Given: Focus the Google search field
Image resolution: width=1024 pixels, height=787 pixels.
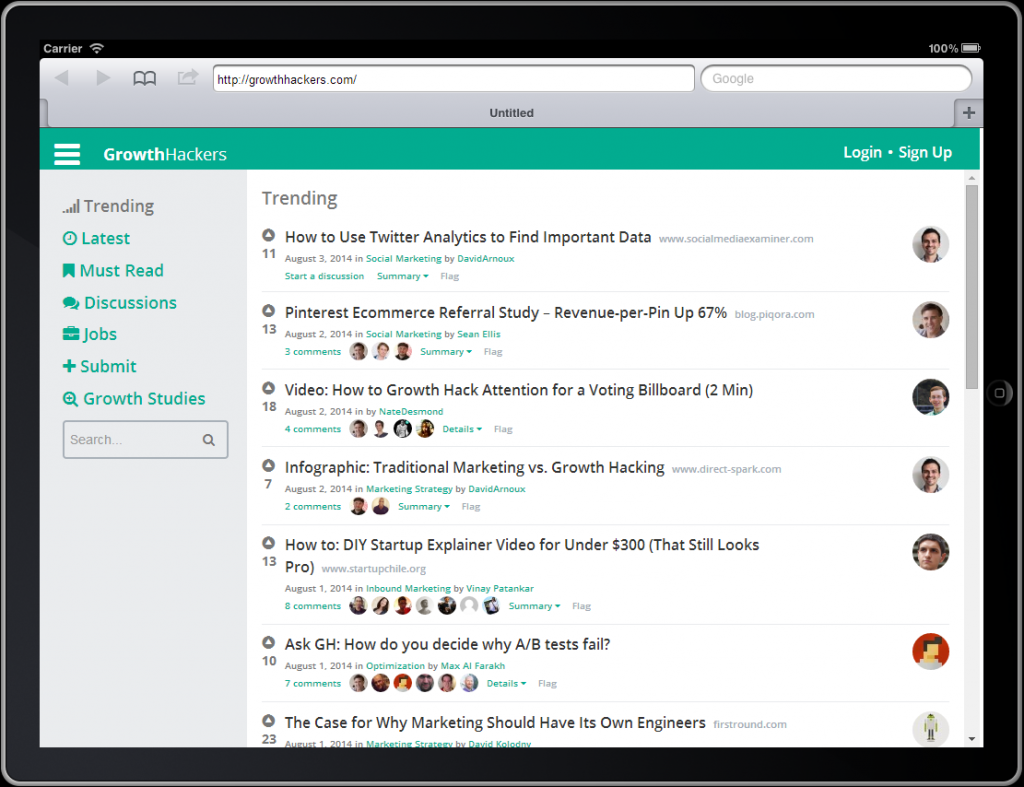Looking at the screenshot, I should [x=836, y=79].
